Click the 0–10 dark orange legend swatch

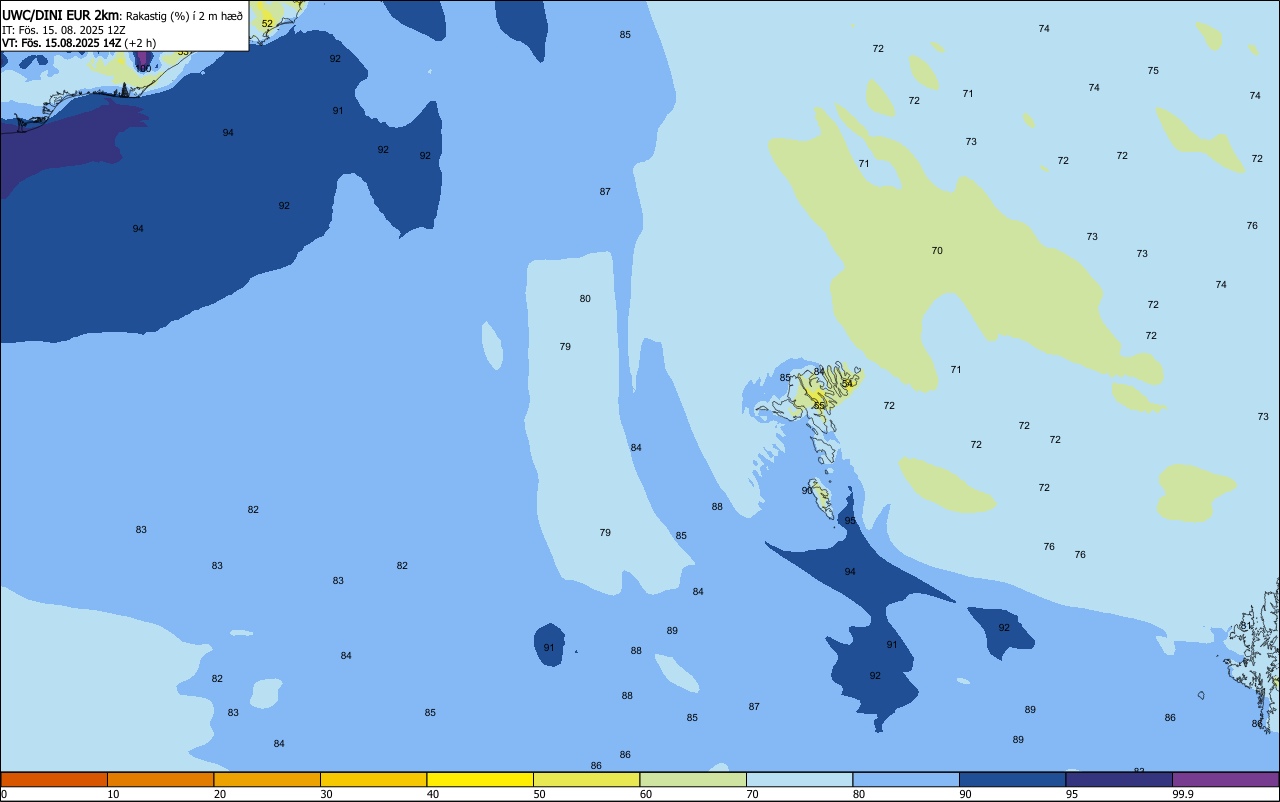[x=54, y=779]
